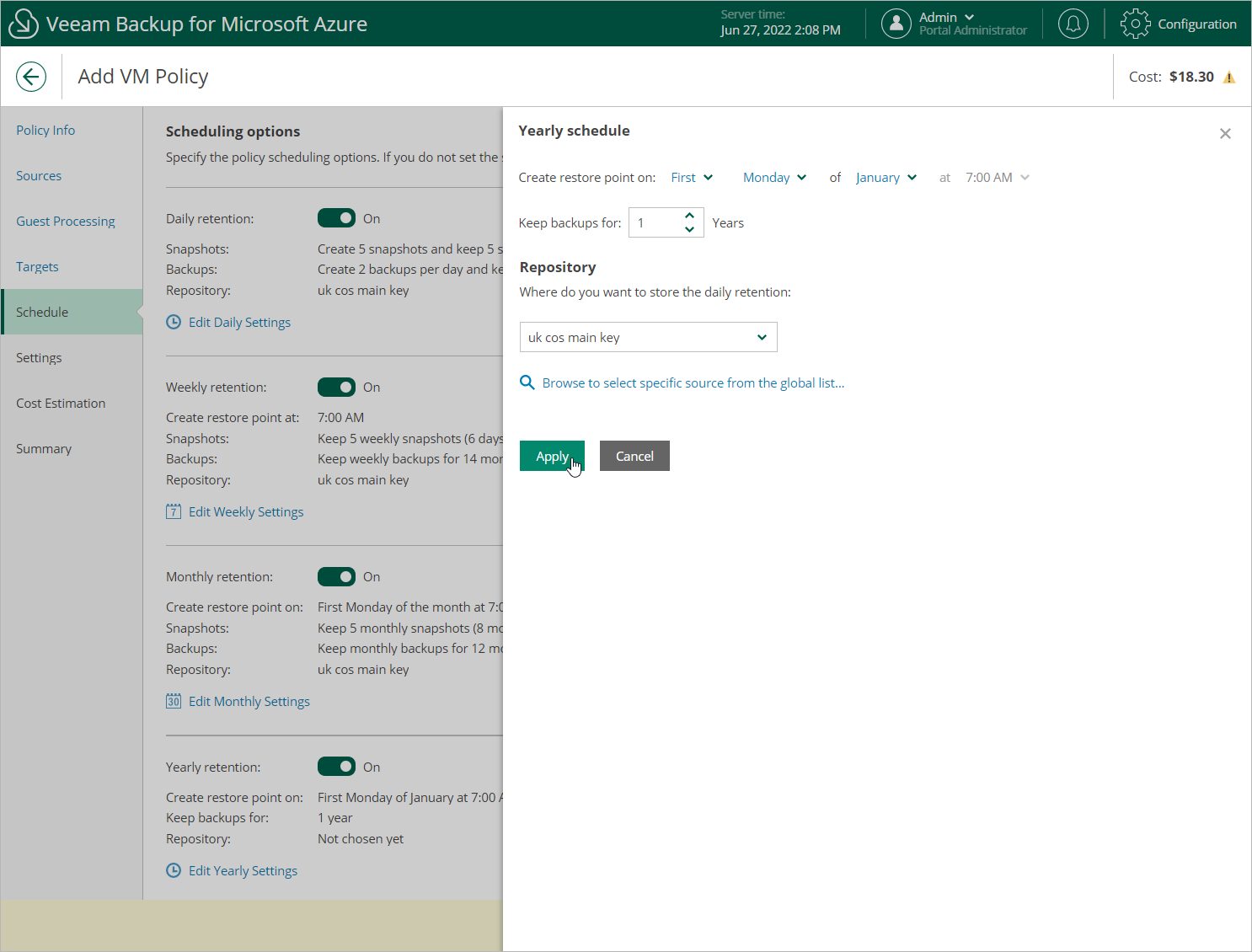1252x952 pixels.
Task: Click the Add VM Policy page title
Action: (x=143, y=77)
